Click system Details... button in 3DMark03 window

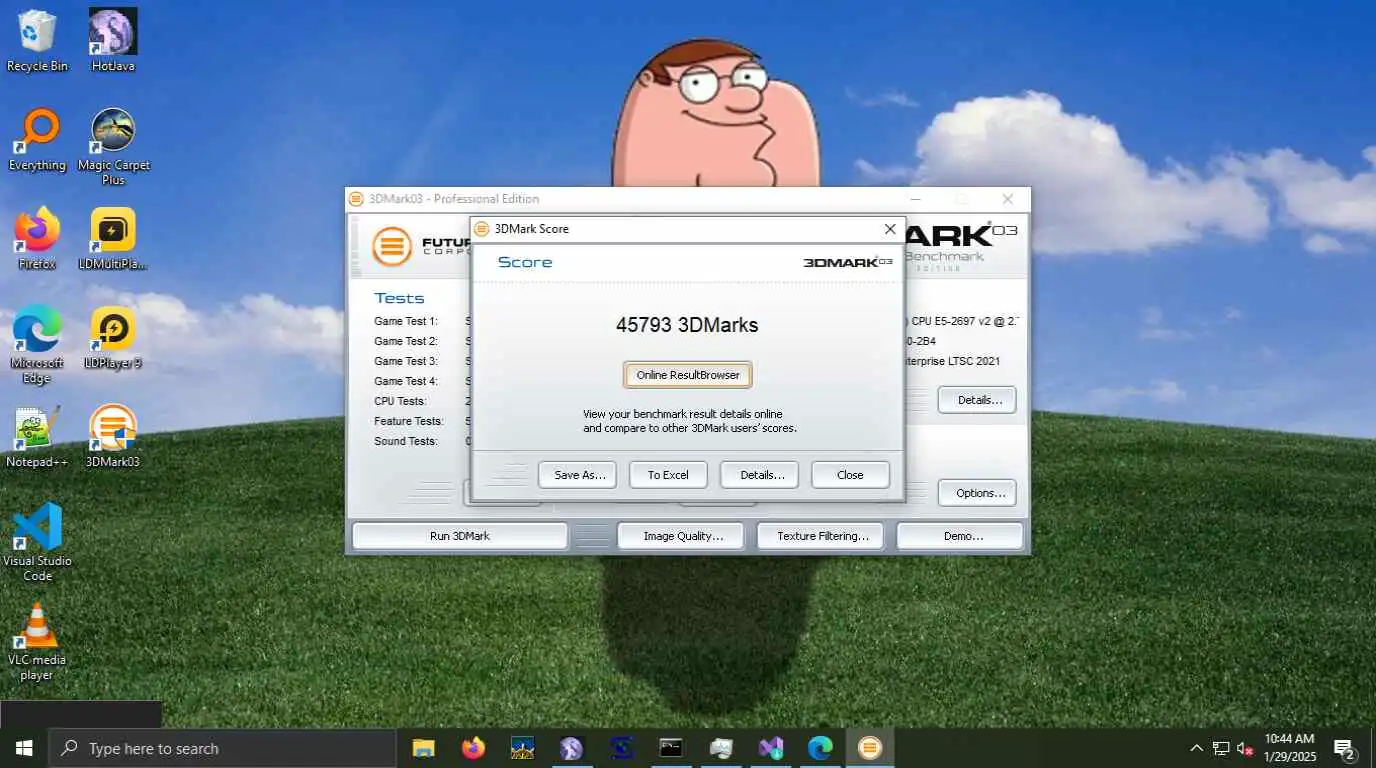(x=977, y=400)
